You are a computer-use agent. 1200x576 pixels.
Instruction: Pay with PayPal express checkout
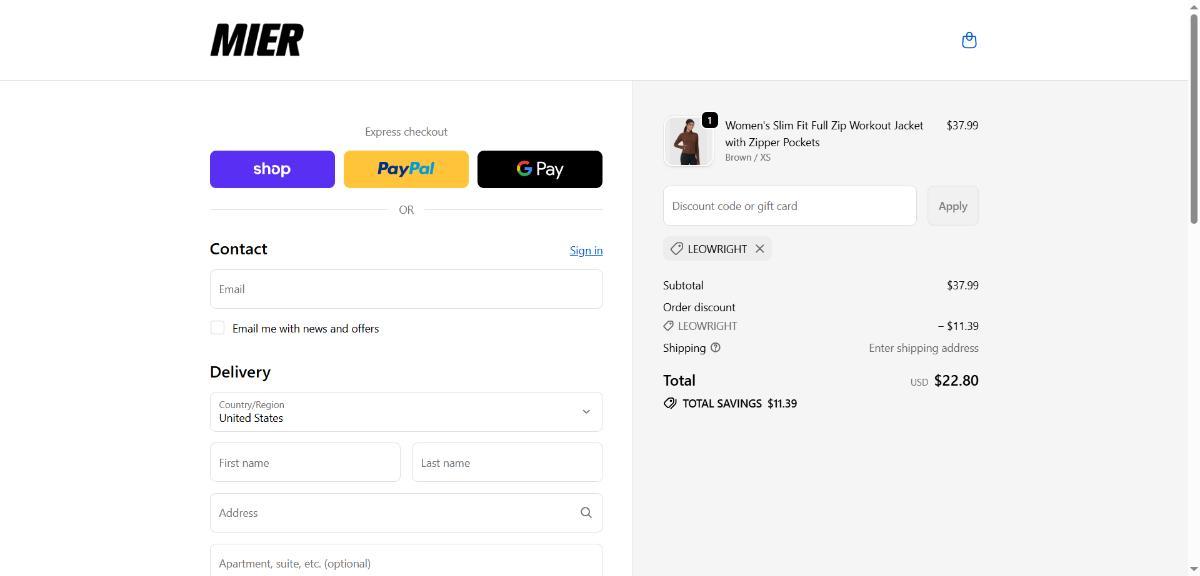(406, 169)
